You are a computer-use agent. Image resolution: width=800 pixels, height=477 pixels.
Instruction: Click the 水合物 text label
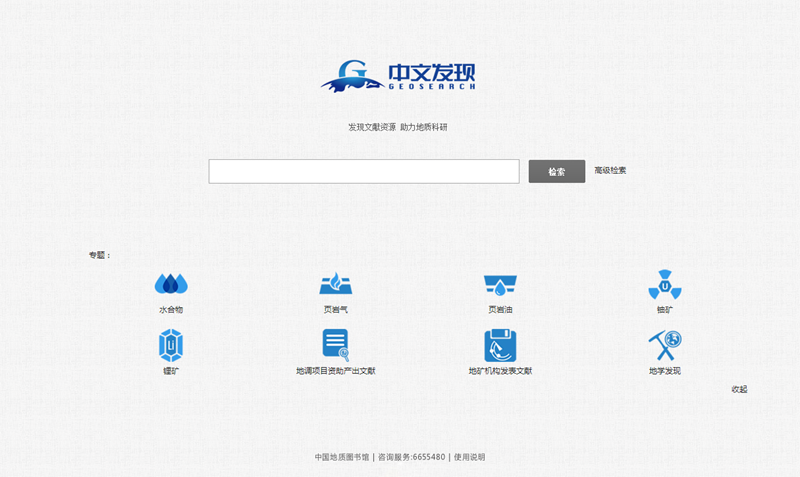point(171,310)
